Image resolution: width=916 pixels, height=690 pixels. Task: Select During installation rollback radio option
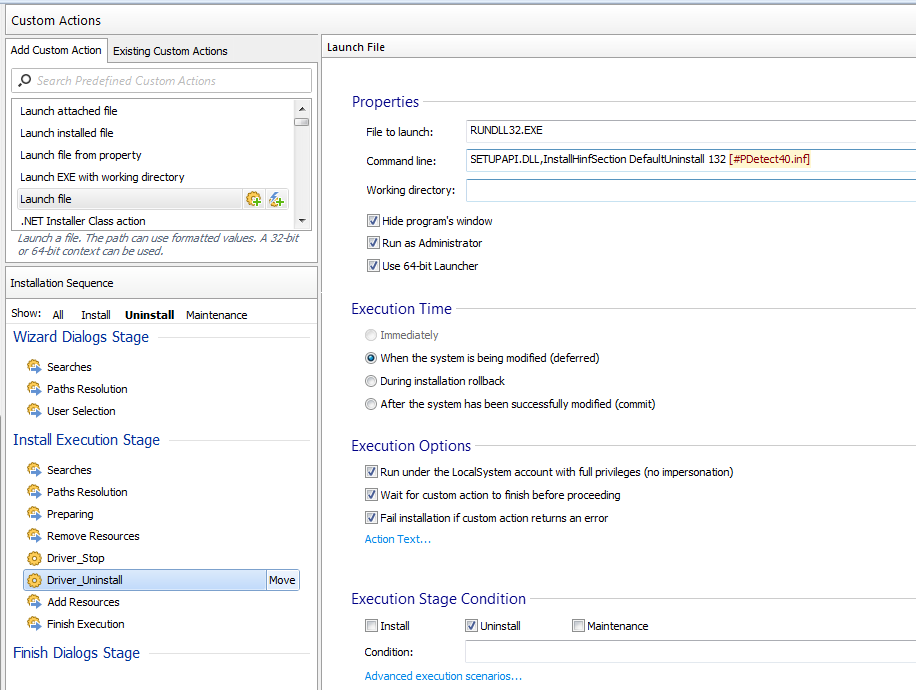371,381
